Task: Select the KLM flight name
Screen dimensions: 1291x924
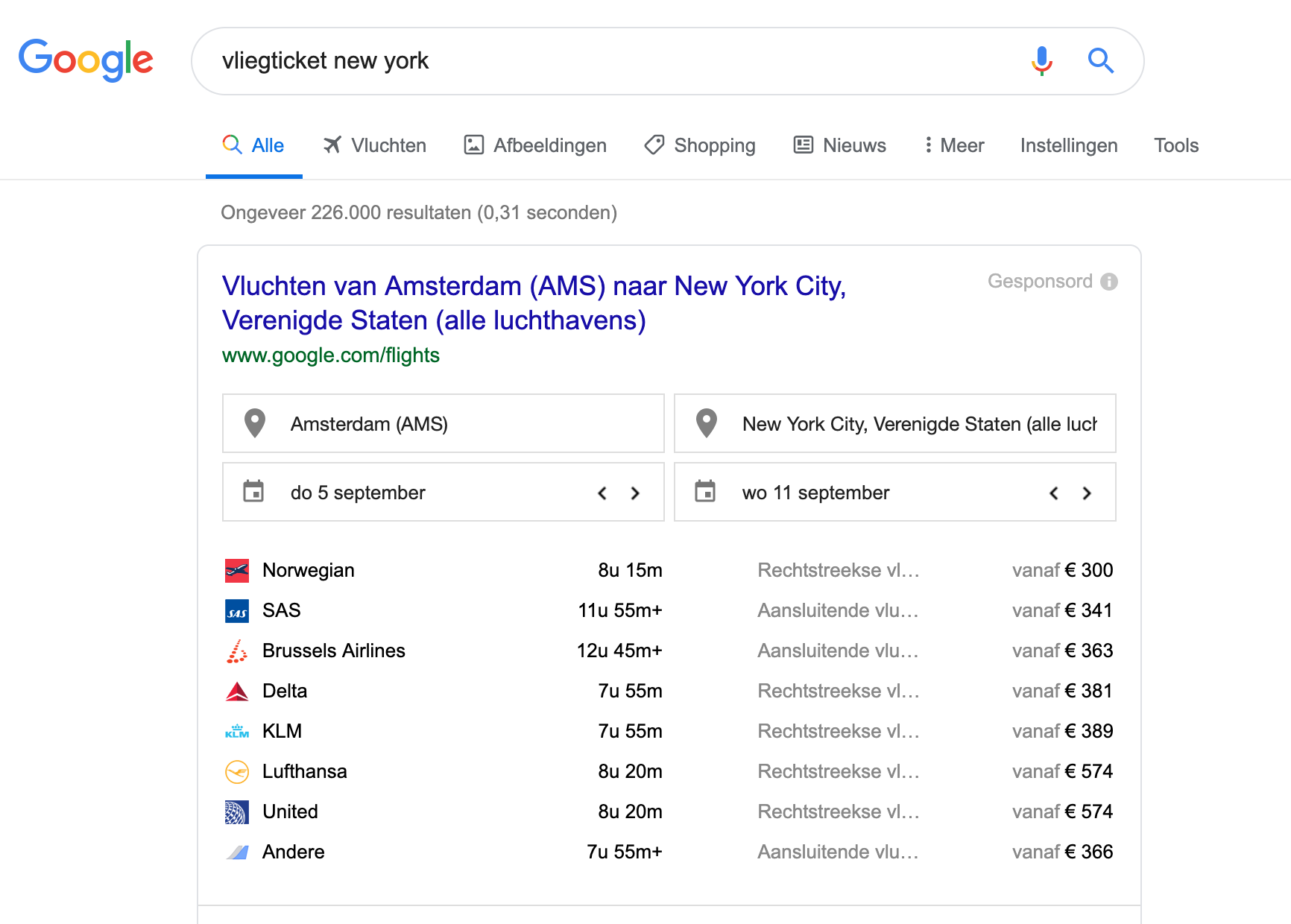Action: 282,732
